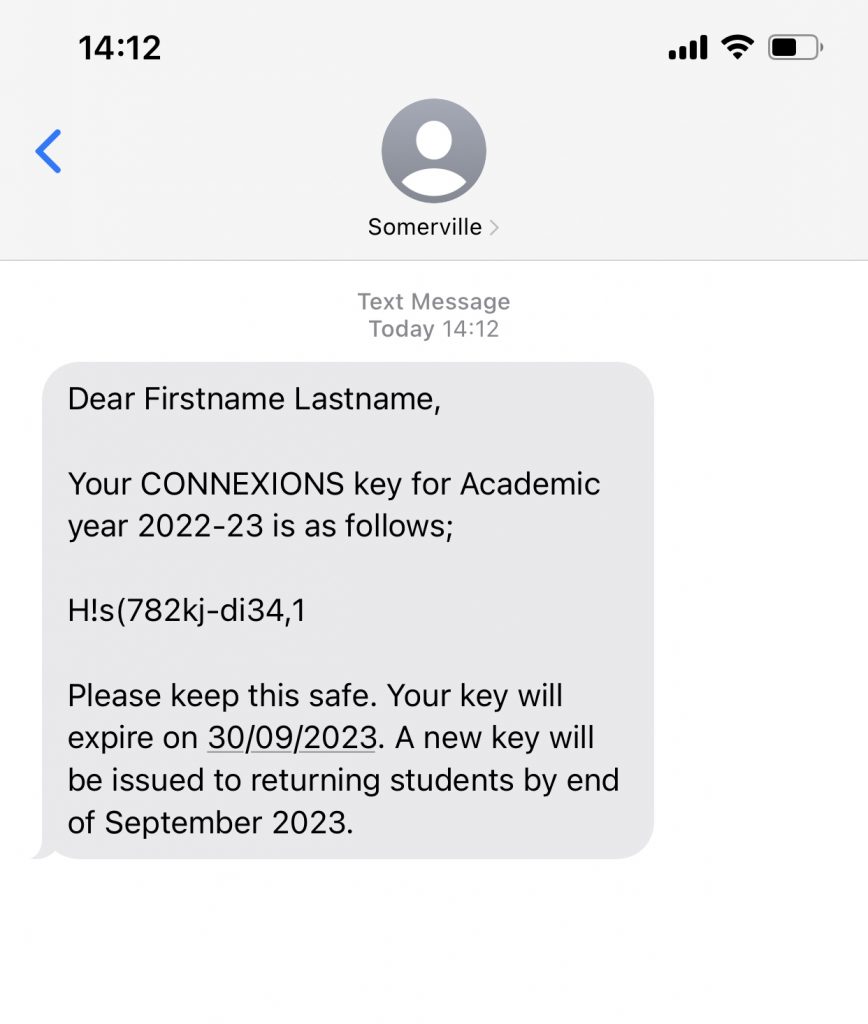Tap the cellular signal bars icon
The width and height of the screenshot is (868, 1024).
688,48
